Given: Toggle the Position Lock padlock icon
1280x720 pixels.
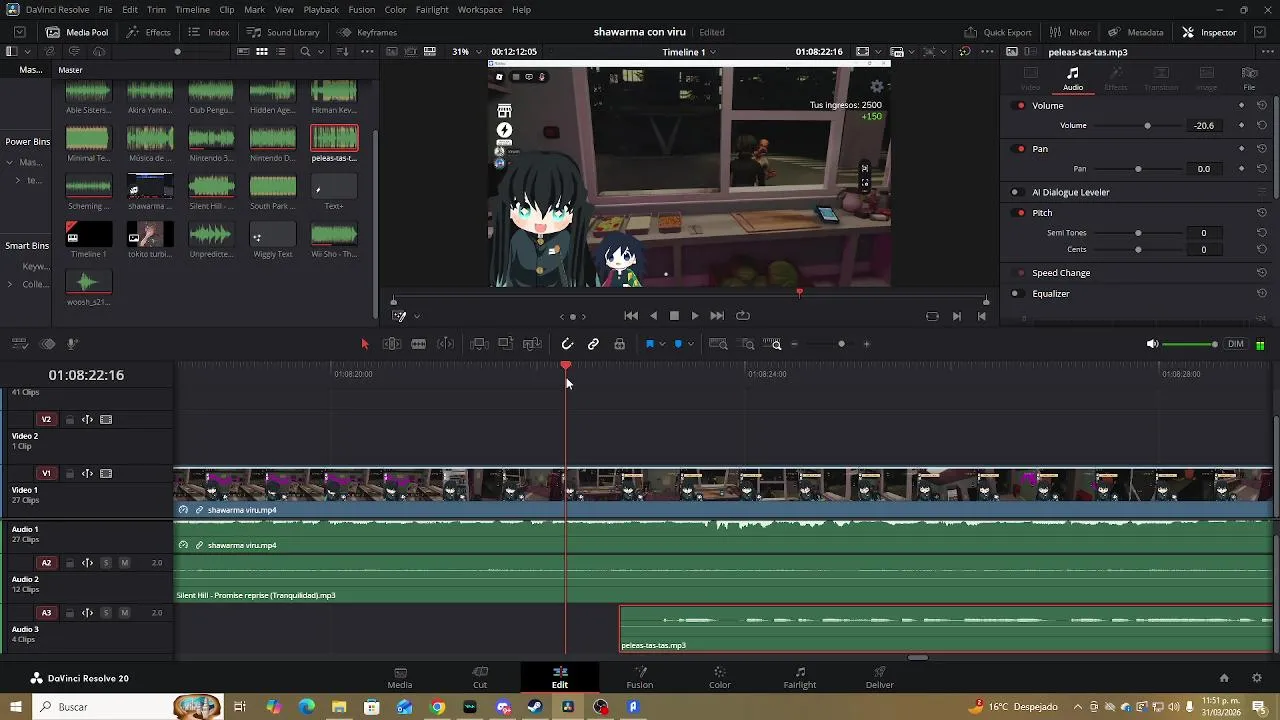Looking at the screenshot, I should (x=620, y=344).
